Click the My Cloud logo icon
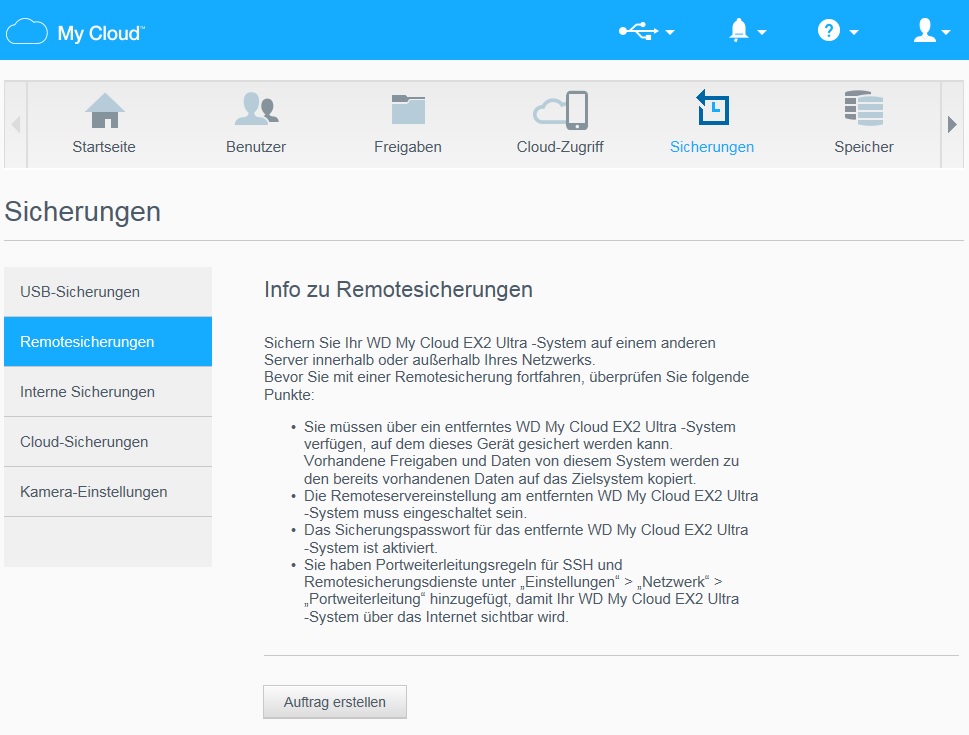Screen dimensions: 969x735 27,32
